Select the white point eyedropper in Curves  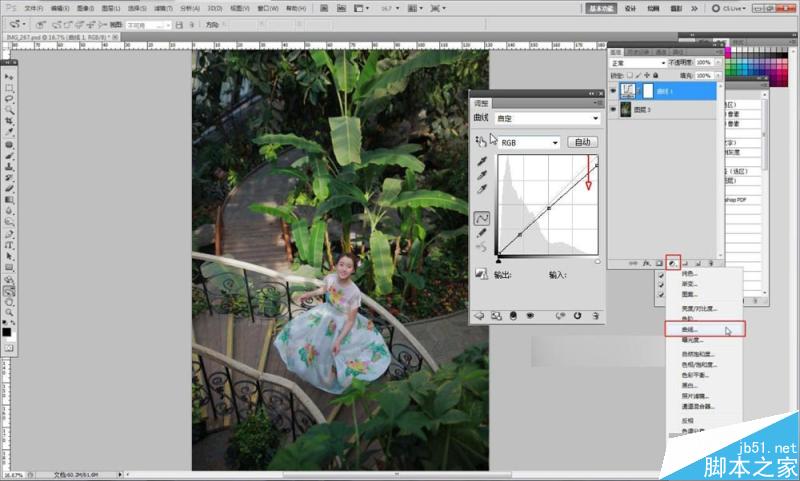point(482,189)
